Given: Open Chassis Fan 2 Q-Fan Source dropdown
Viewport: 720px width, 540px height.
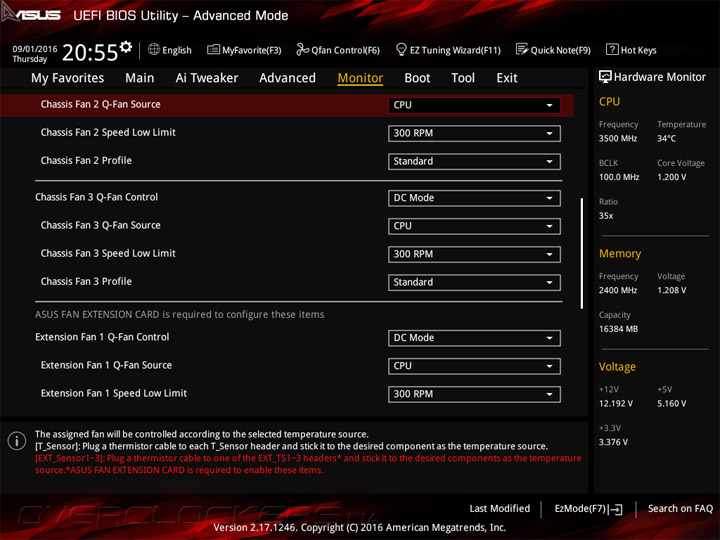Looking at the screenshot, I should pyautogui.click(x=474, y=105).
